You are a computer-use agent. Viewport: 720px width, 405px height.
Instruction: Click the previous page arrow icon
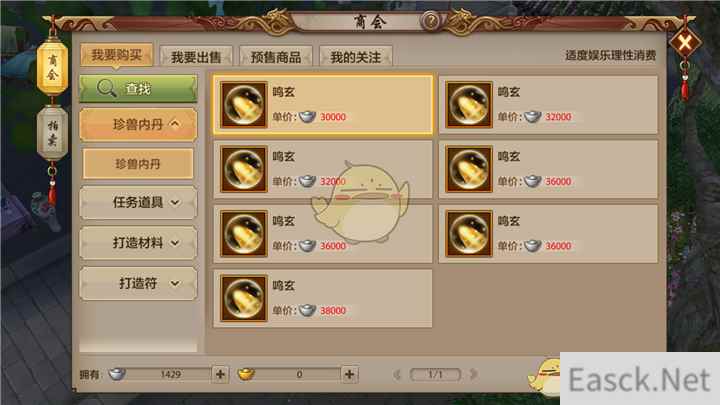click(x=397, y=374)
